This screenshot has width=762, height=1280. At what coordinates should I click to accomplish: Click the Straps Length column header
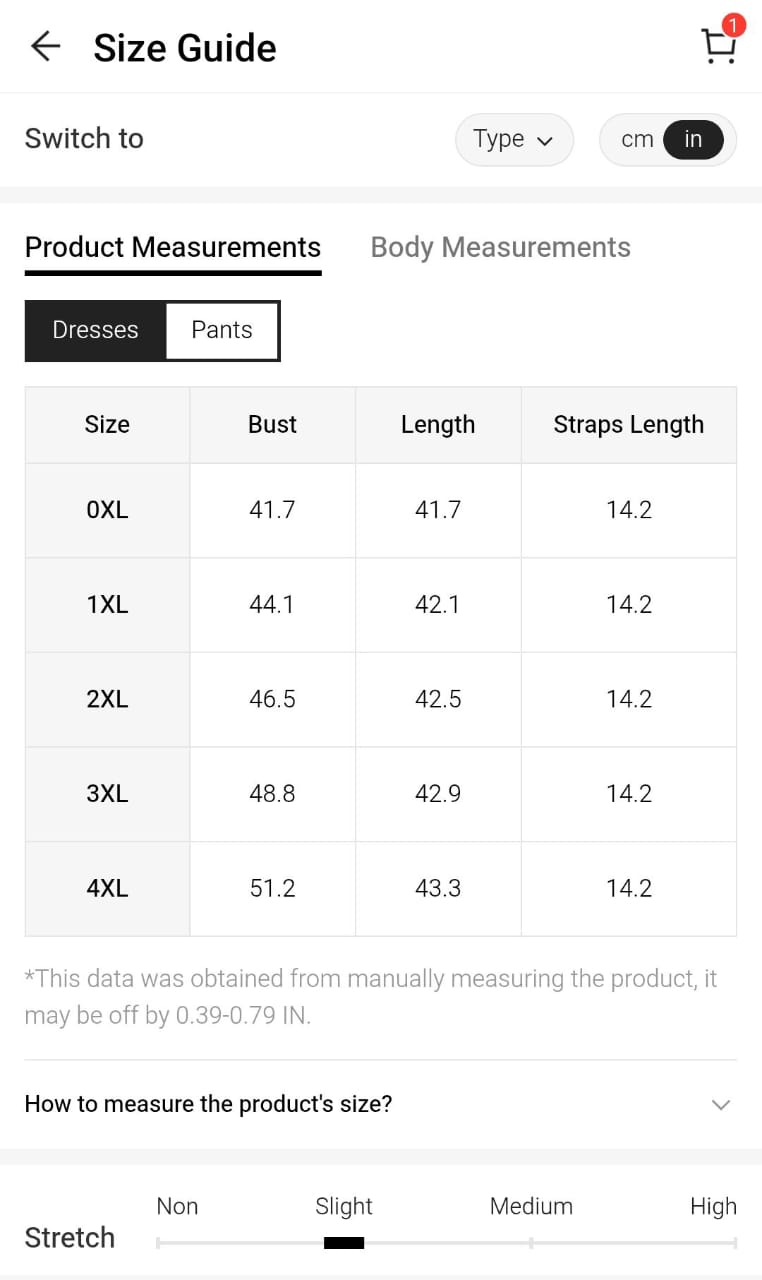tap(628, 425)
